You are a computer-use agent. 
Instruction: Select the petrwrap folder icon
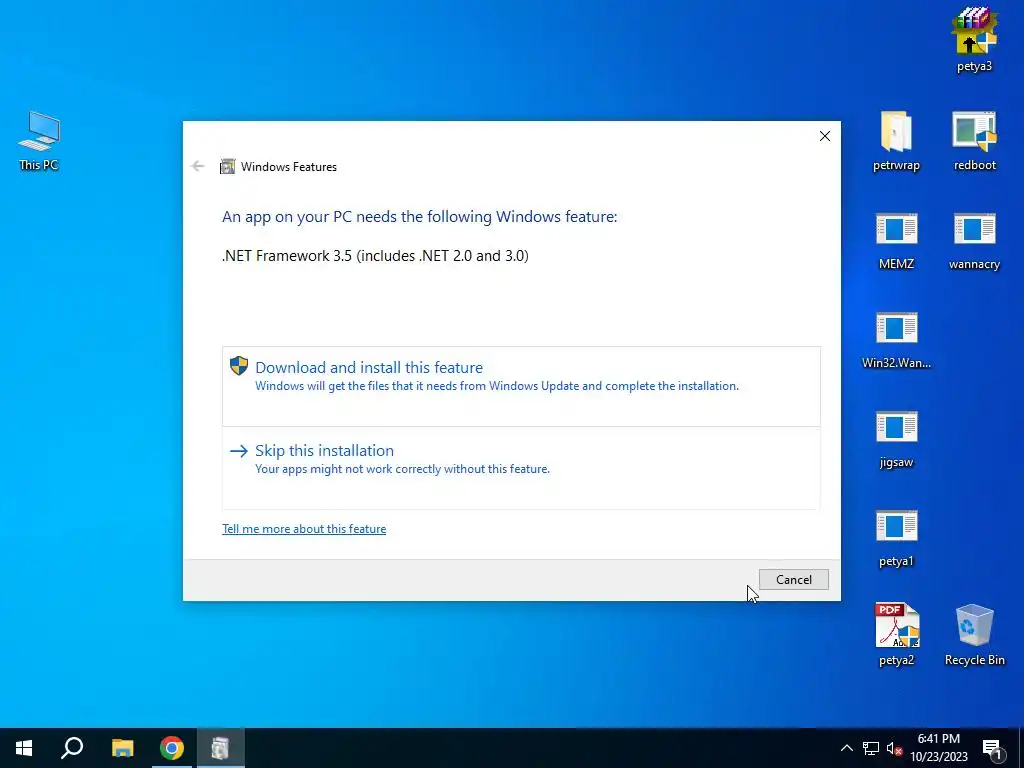coord(896,140)
